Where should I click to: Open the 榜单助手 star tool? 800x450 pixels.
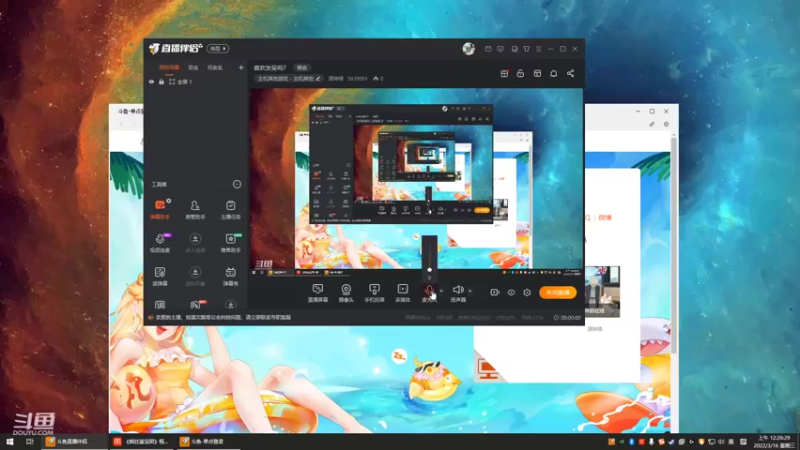coord(231,243)
